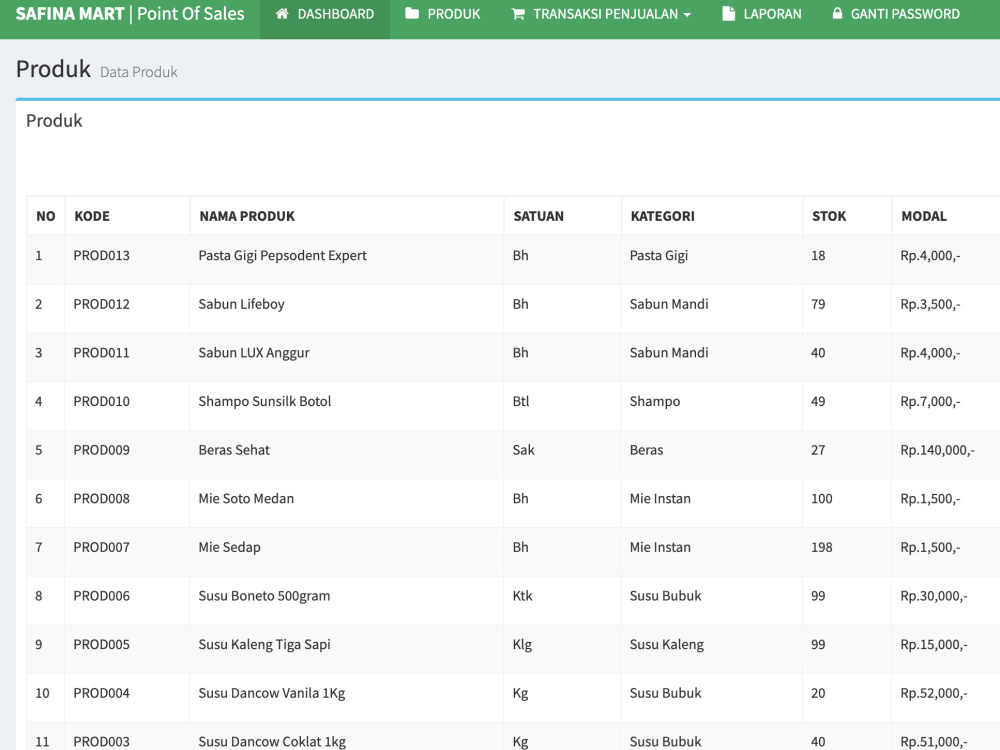
Task: Select Susu Kaleng Tiga Sapi product name
Action: pyautogui.click(x=264, y=645)
